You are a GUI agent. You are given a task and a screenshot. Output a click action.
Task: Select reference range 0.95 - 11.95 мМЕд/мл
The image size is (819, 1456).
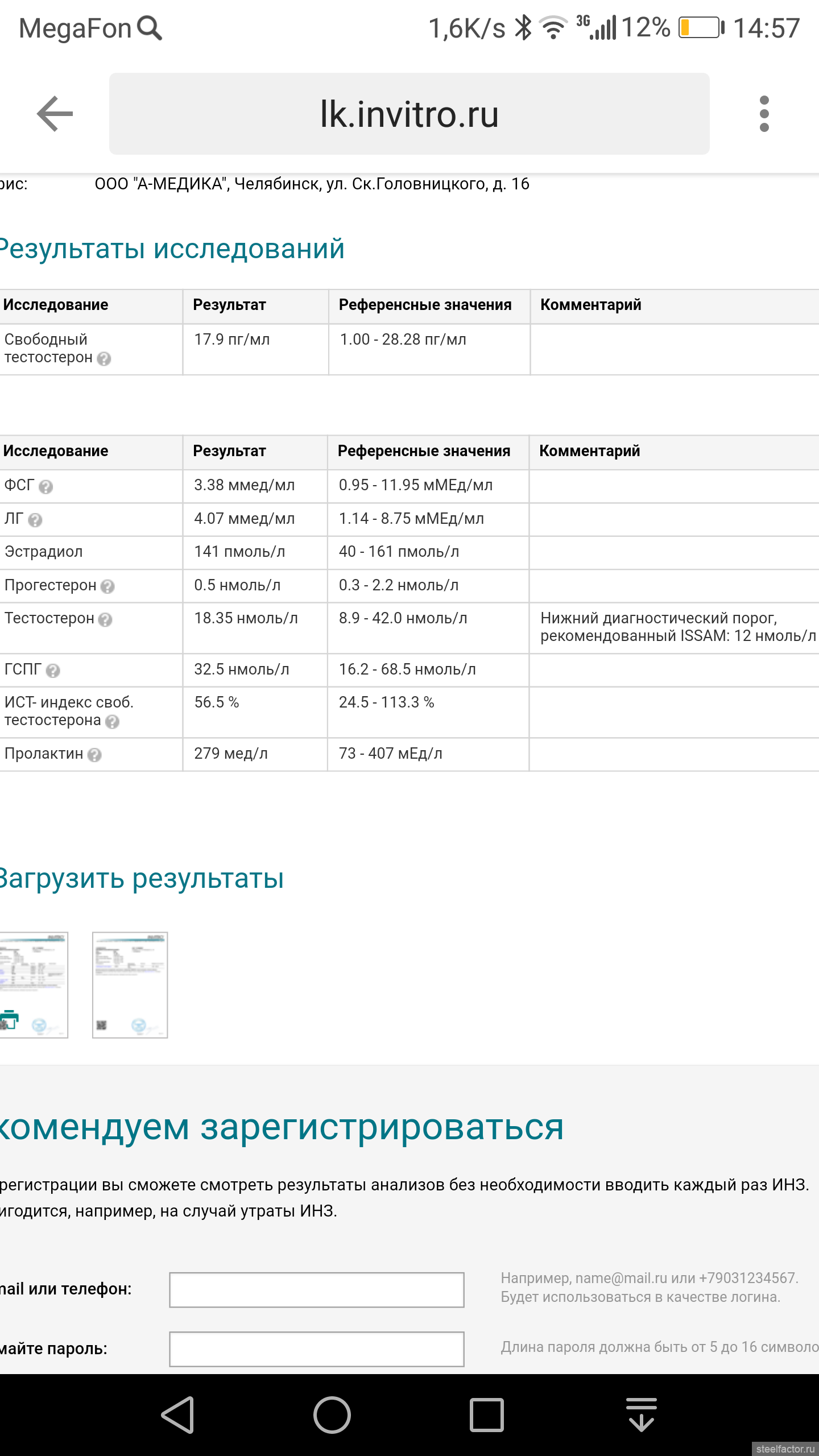coord(416,485)
